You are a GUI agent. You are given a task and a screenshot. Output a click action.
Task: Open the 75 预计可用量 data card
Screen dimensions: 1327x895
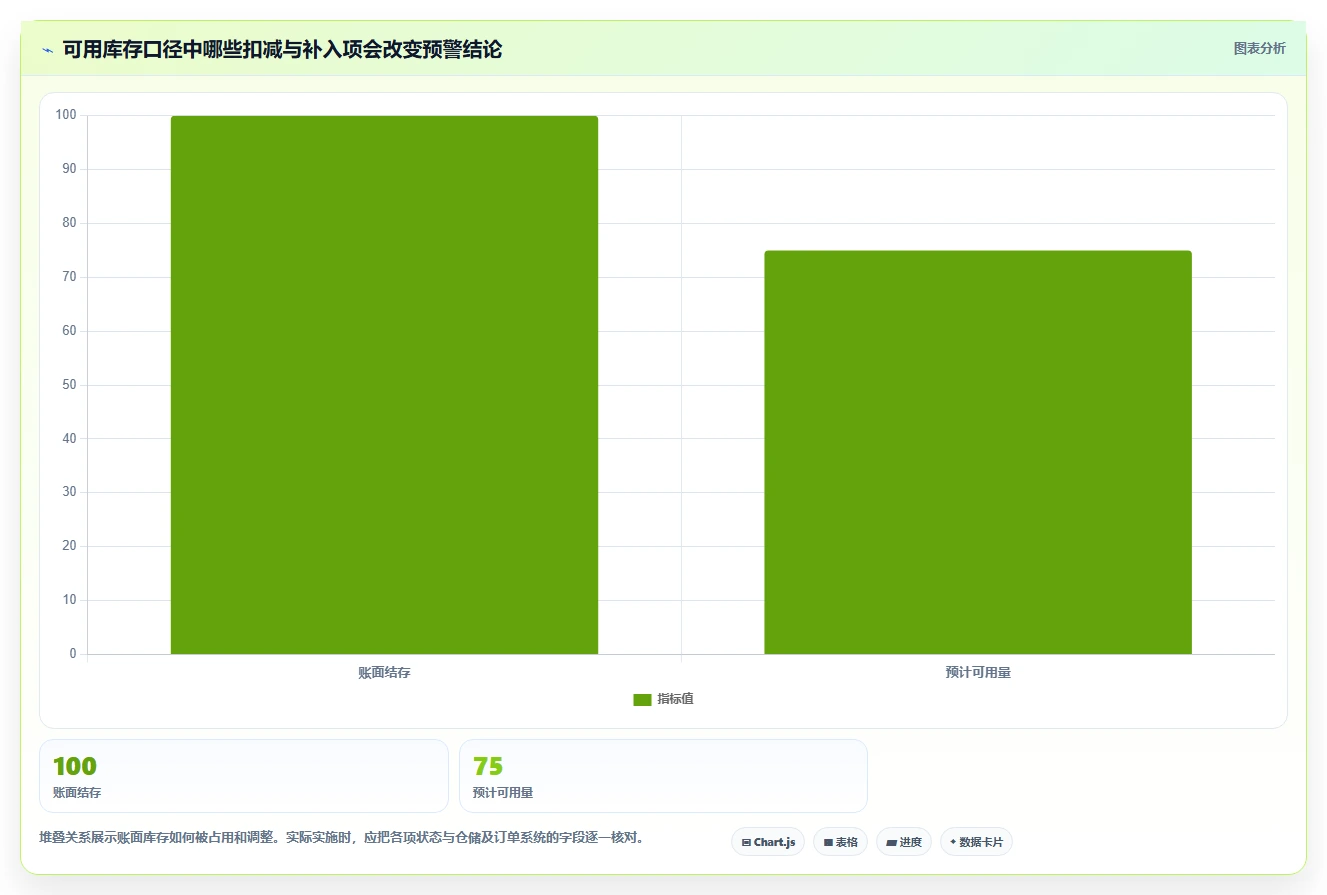tap(663, 776)
